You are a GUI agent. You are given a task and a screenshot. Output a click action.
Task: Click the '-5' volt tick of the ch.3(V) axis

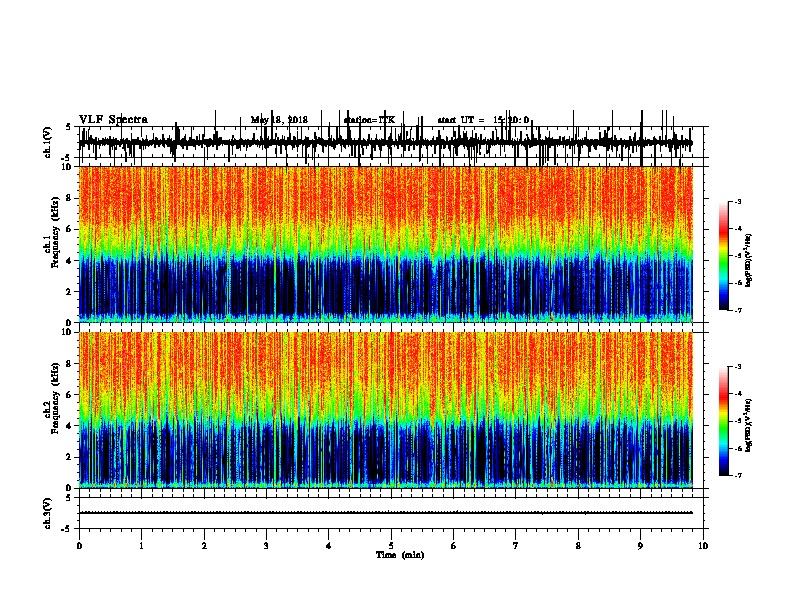[x=67, y=529]
